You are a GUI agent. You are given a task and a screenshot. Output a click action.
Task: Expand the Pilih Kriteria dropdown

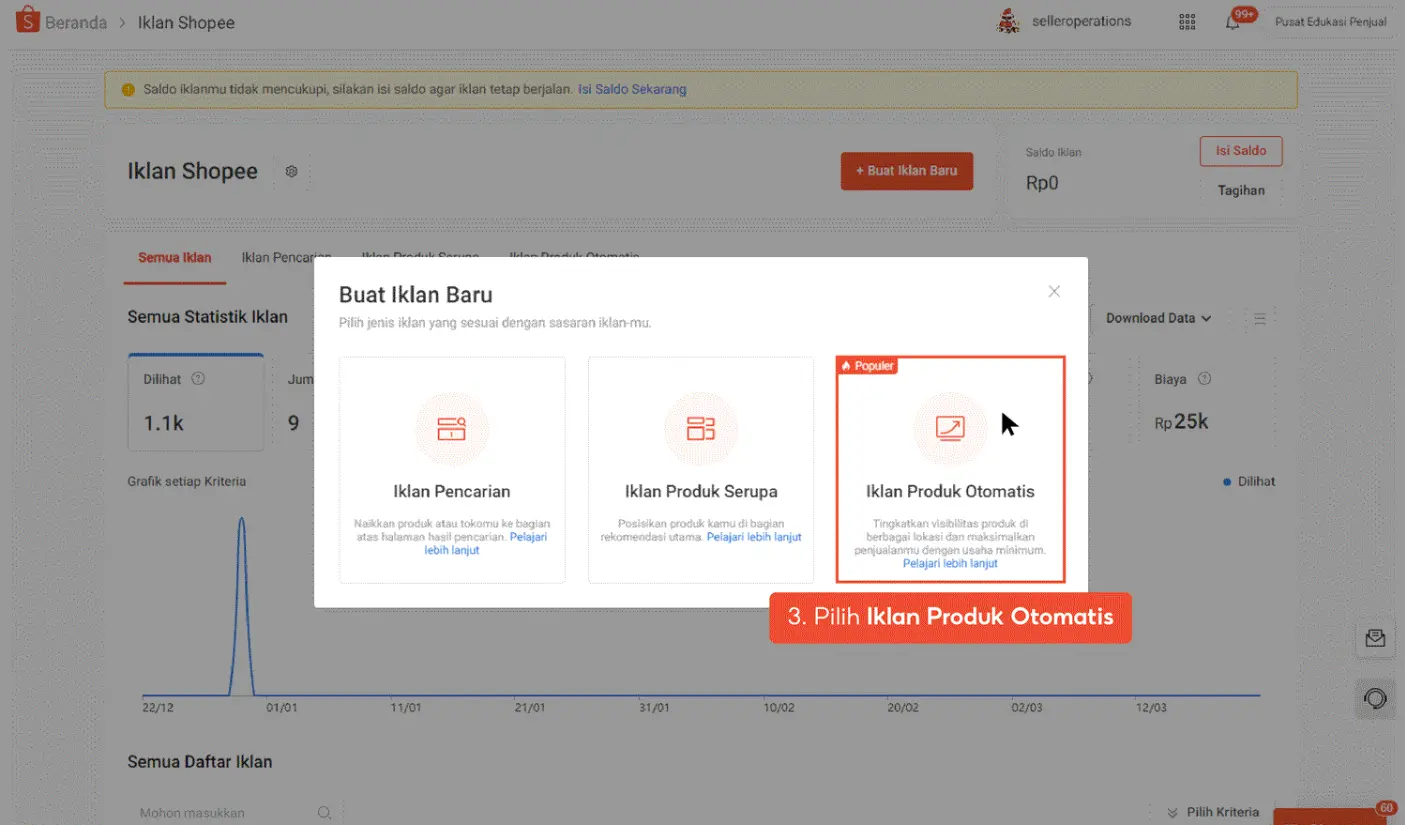[x=1213, y=811]
